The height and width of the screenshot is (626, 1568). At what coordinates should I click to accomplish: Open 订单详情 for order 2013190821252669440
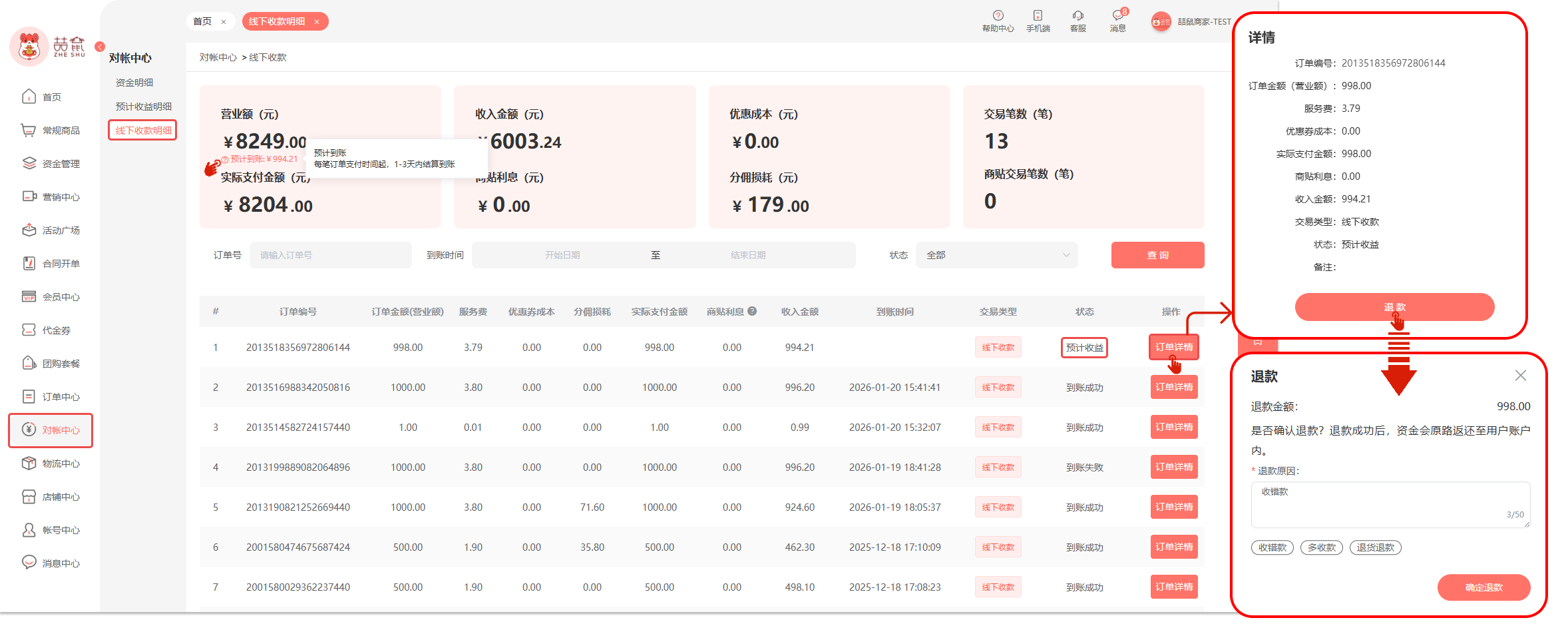point(1174,507)
